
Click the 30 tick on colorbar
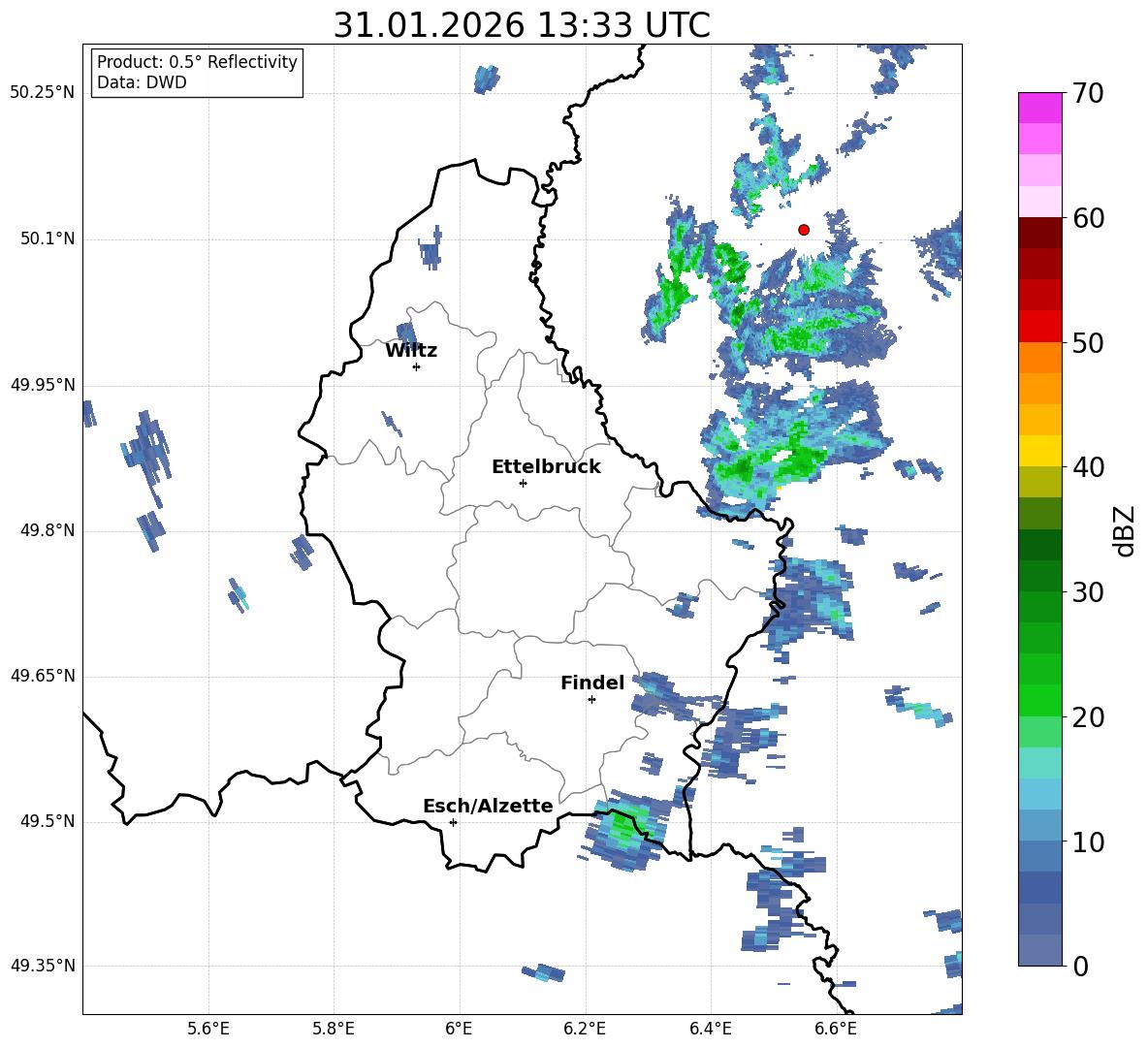(x=1088, y=592)
